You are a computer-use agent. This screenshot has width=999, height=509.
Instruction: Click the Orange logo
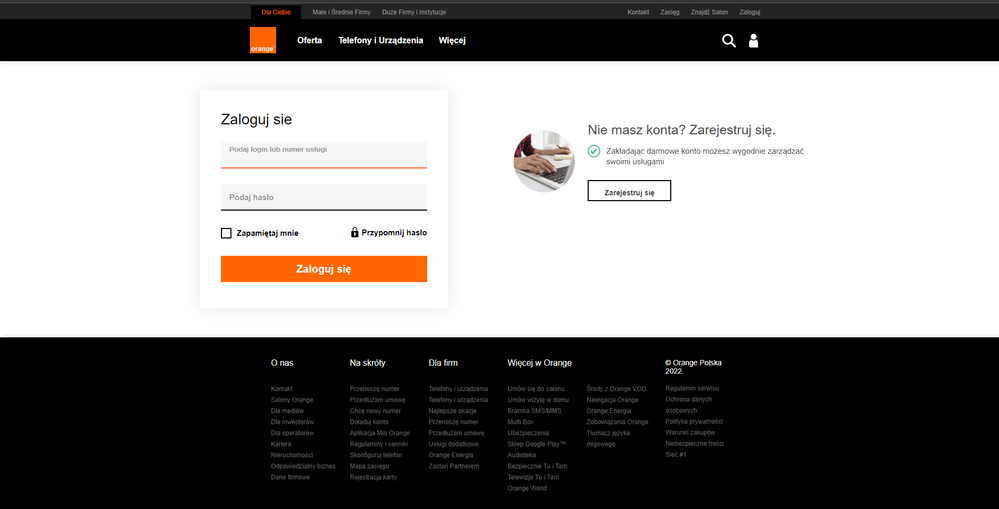click(263, 40)
